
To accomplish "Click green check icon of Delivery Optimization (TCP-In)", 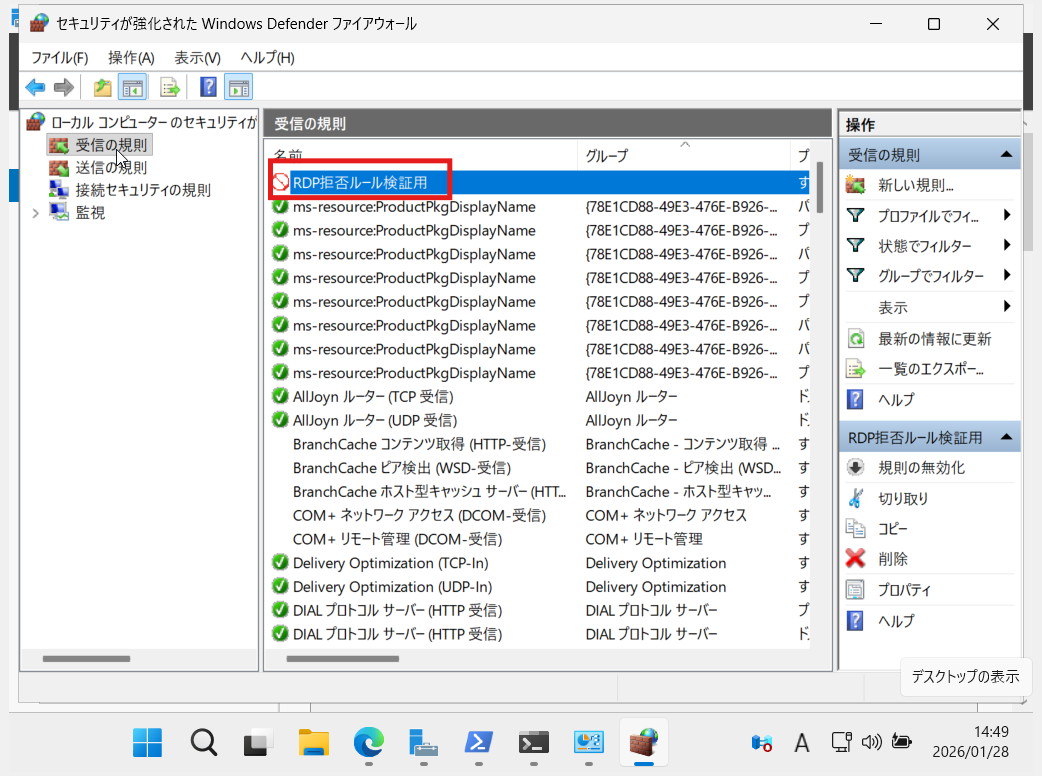I will (280, 563).
